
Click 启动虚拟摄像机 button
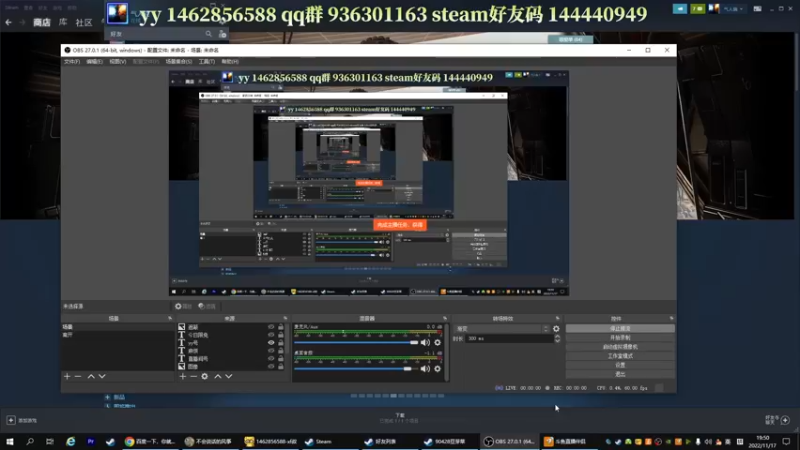620,347
